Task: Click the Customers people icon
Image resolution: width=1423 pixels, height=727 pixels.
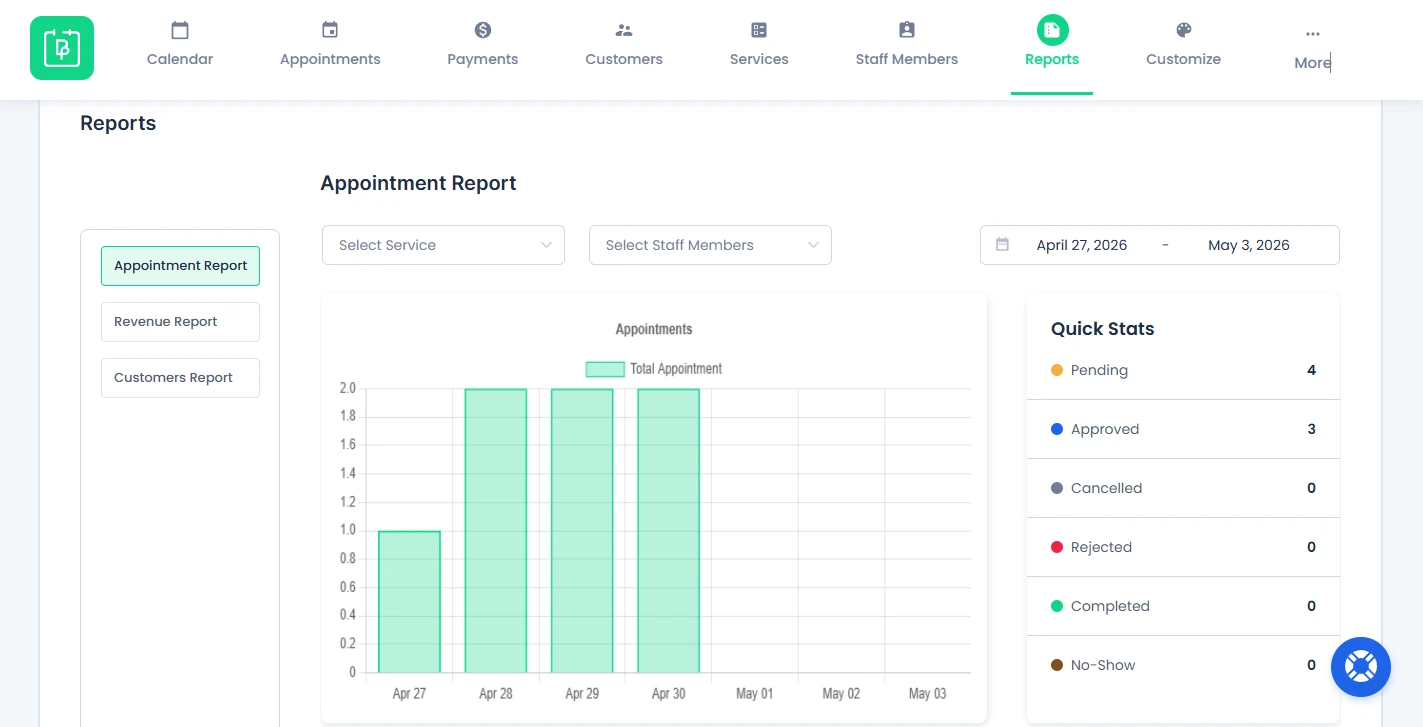Action: pos(624,30)
